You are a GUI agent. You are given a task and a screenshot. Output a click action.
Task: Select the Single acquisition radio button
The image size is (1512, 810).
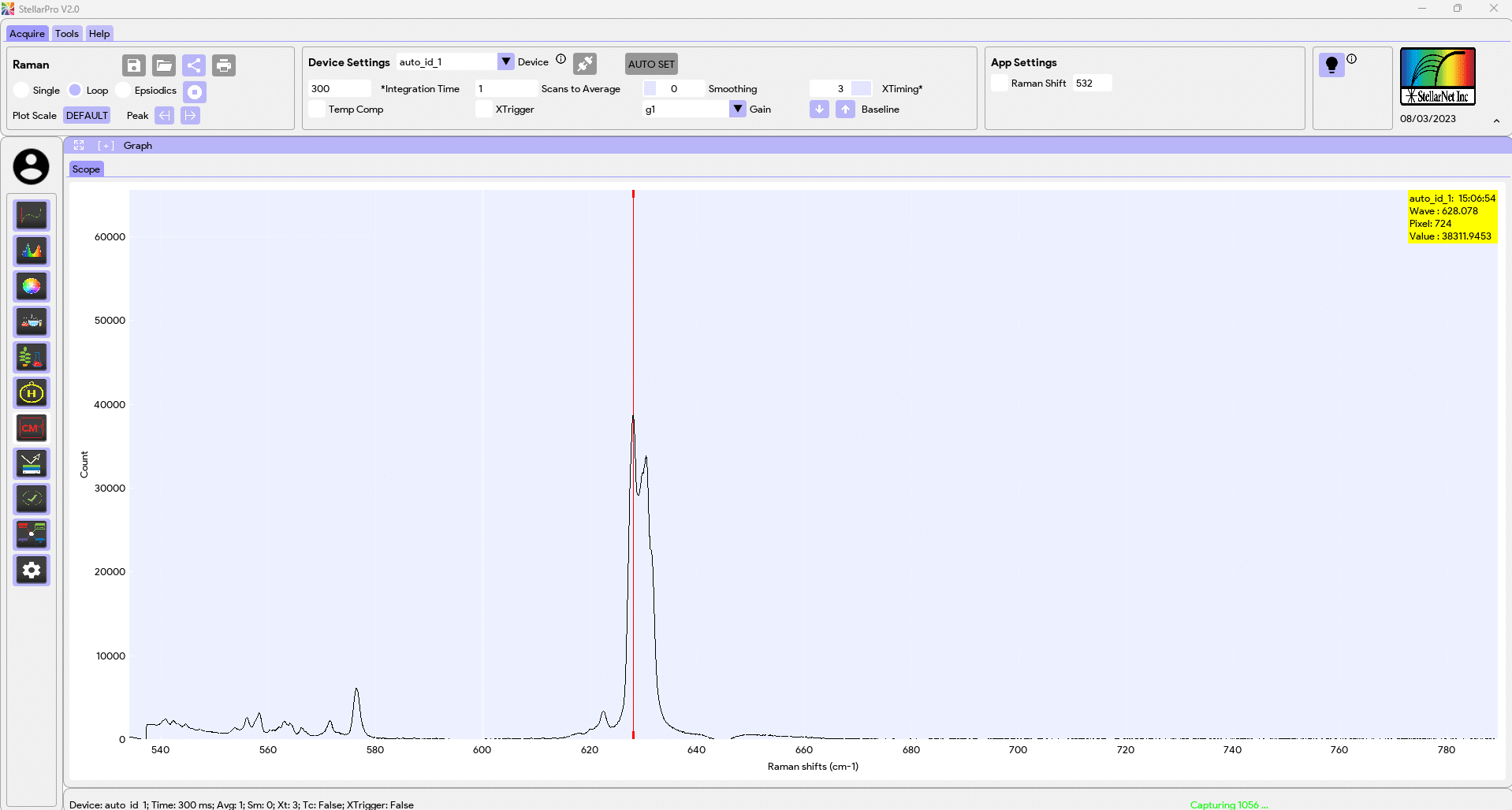(21, 91)
